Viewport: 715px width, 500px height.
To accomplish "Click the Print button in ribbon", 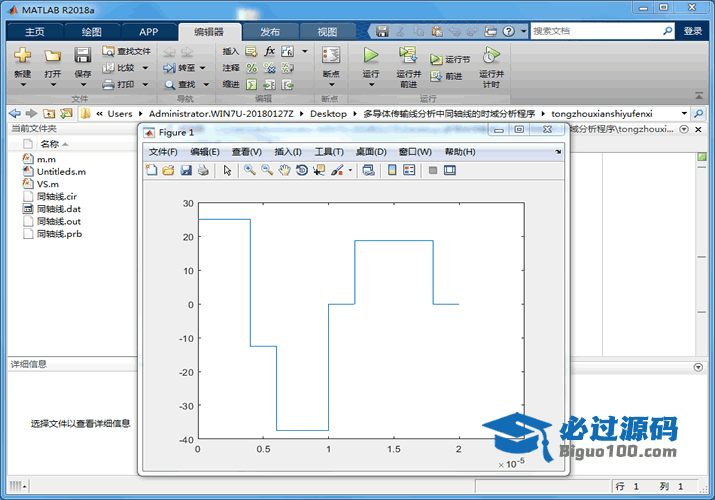I will click(x=119, y=84).
